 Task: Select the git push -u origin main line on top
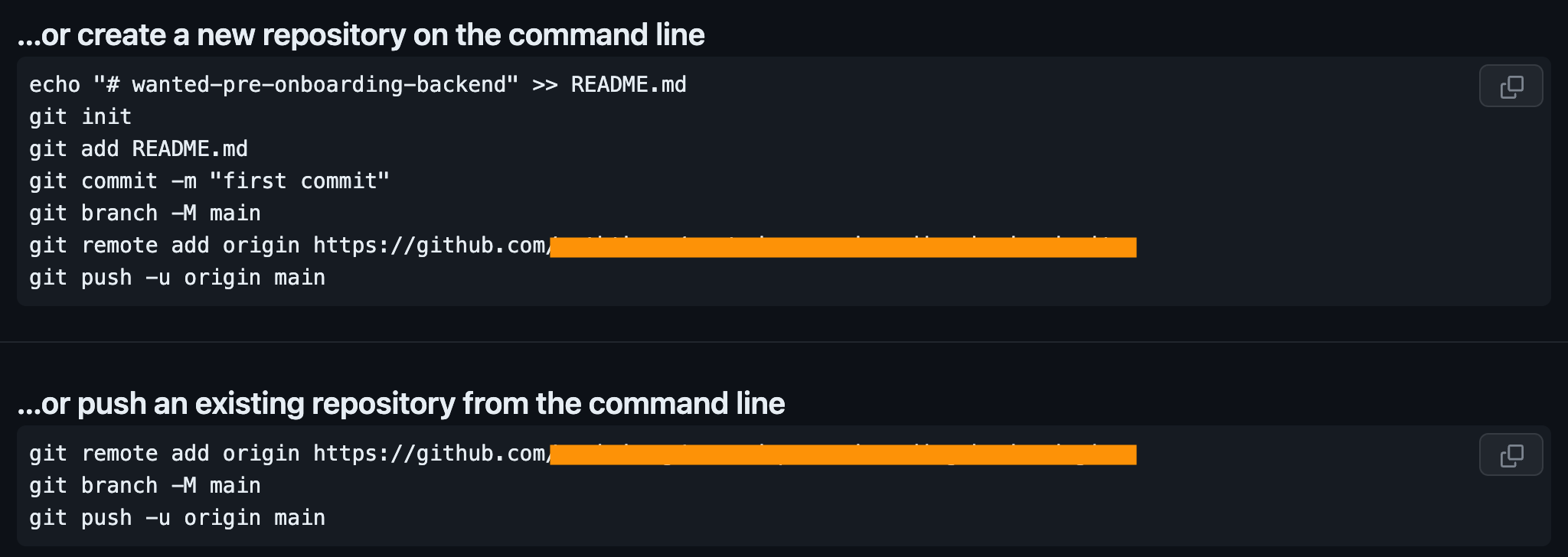(x=176, y=277)
